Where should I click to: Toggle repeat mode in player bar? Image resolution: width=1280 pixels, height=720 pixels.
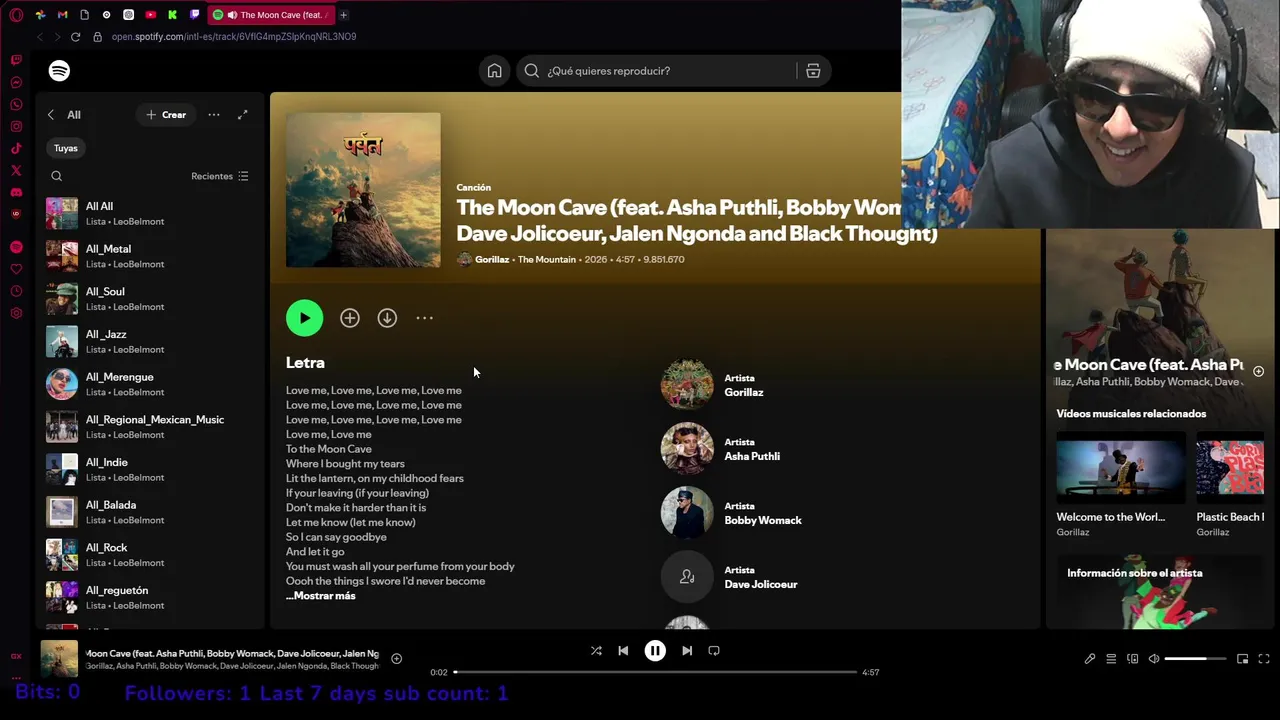tap(714, 651)
